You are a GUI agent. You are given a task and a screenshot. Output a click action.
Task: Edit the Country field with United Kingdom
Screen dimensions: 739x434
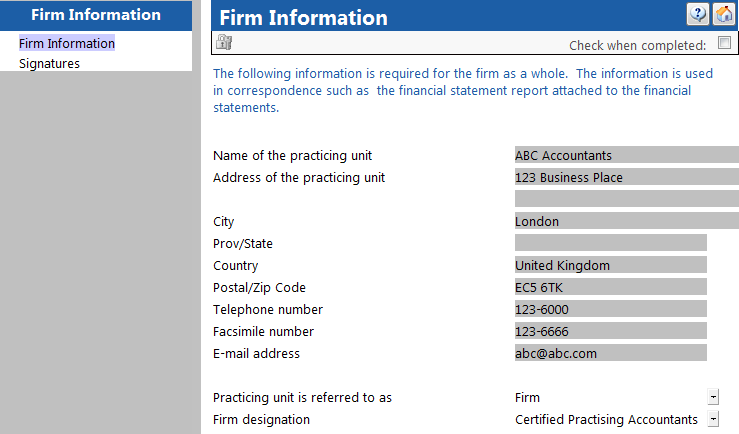click(611, 265)
